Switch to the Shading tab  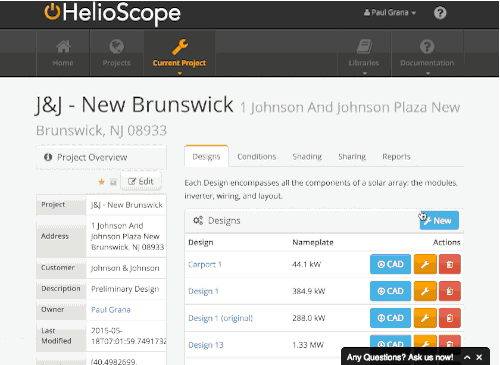tap(307, 156)
